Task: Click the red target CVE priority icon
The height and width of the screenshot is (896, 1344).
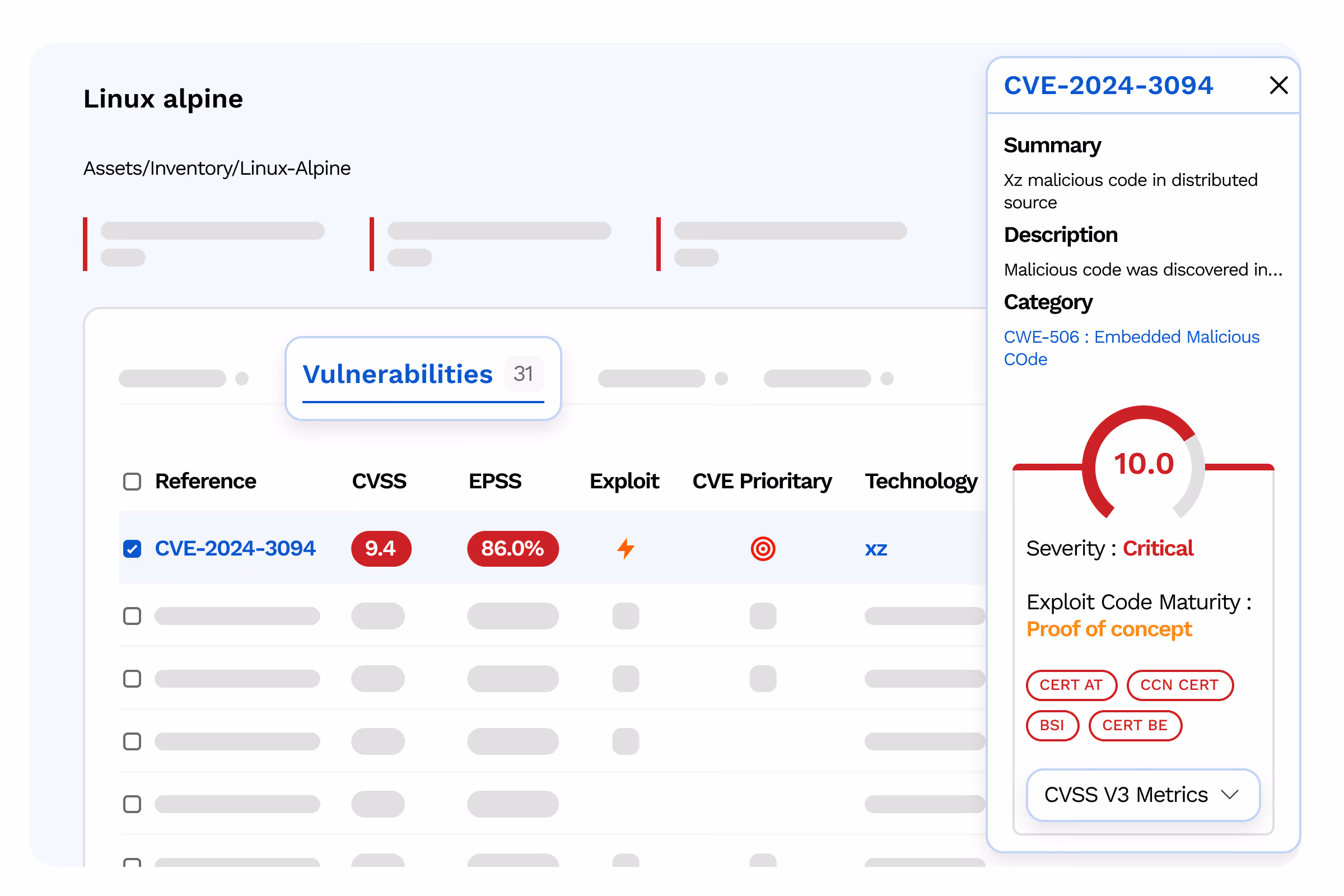Action: point(763,549)
